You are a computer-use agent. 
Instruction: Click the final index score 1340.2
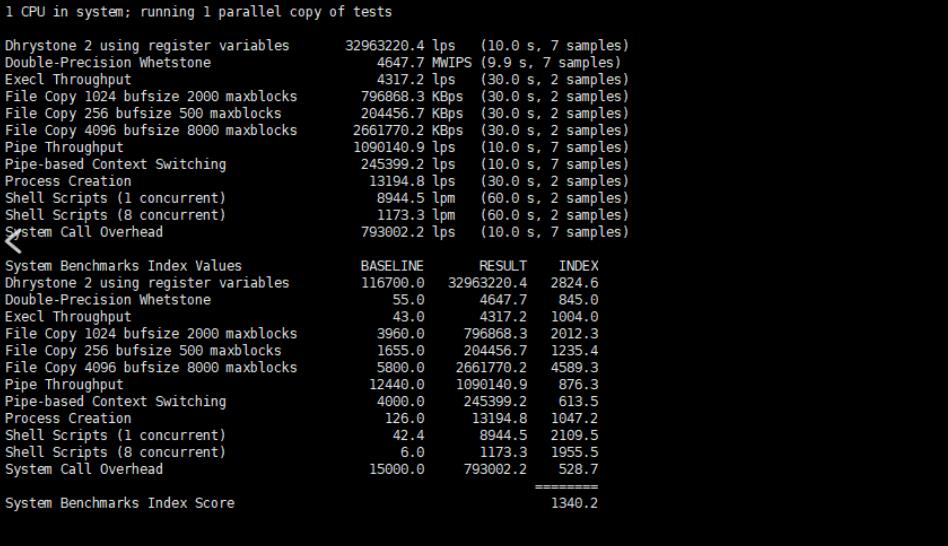tap(574, 503)
